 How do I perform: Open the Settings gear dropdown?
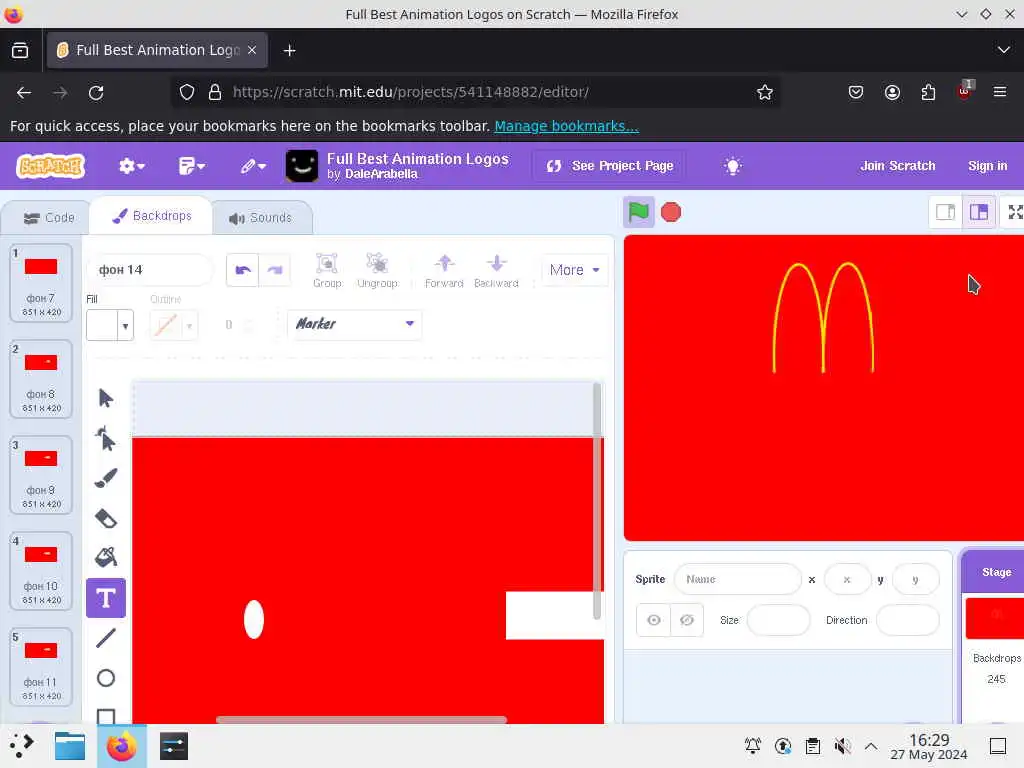[131, 166]
